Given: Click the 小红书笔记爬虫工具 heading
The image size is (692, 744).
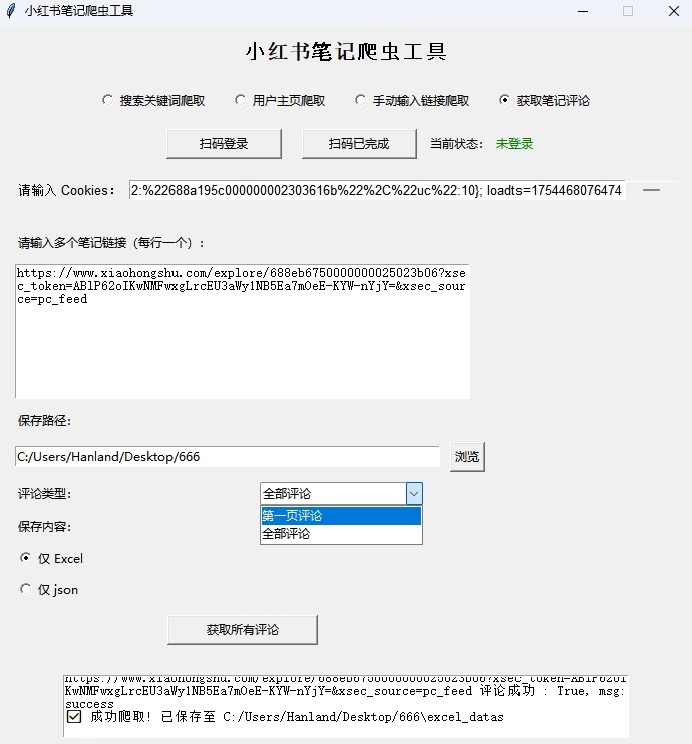Looking at the screenshot, I should pos(346,51).
